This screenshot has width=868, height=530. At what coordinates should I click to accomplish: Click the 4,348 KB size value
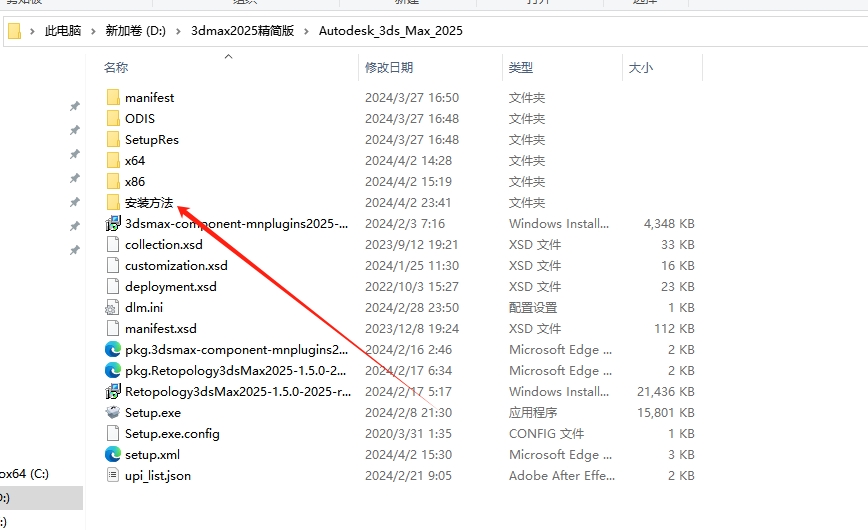pyautogui.click(x=669, y=224)
